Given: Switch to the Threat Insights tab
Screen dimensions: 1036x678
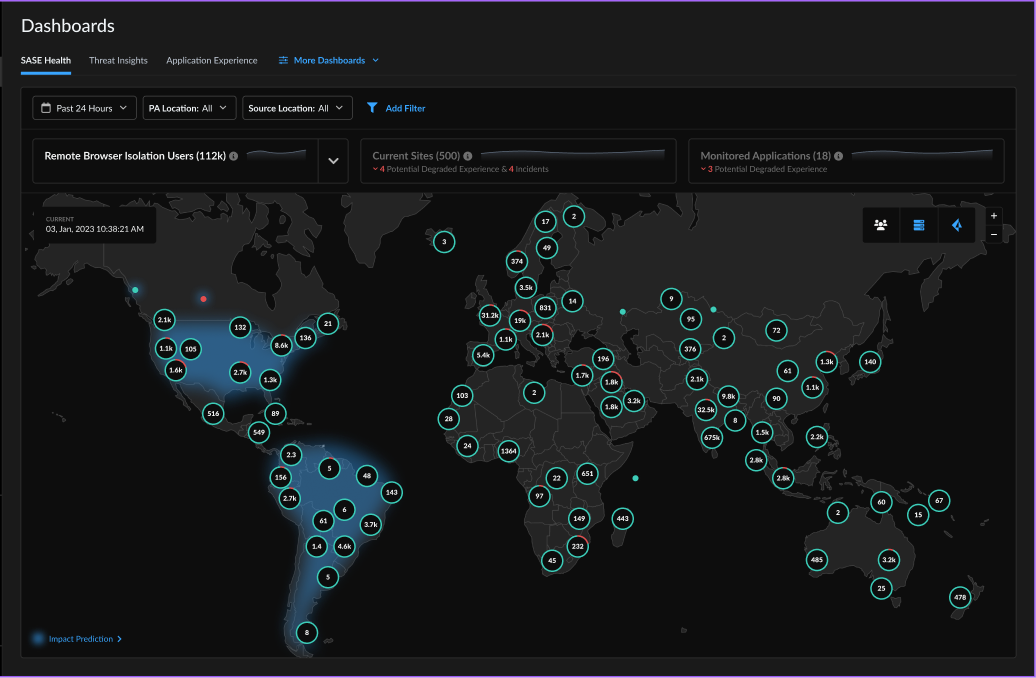Looking at the screenshot, I should click(x=118, y=61).
